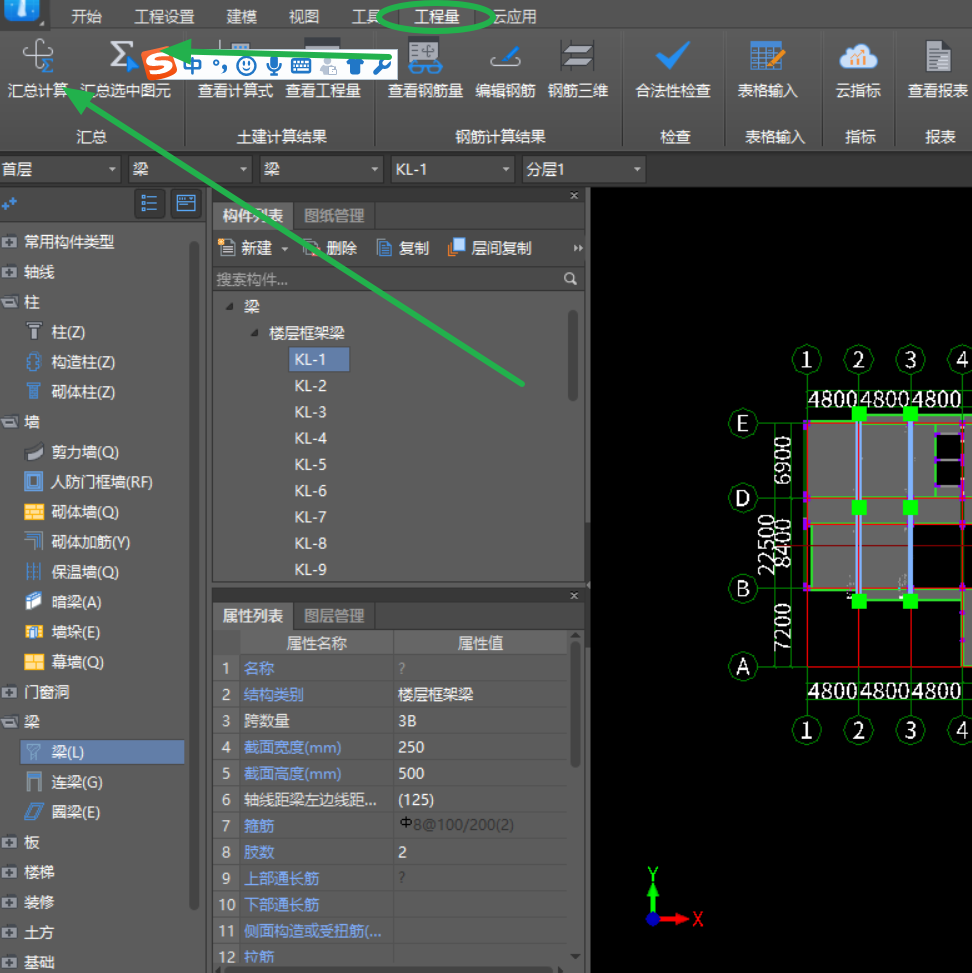972x973 pixels.
Task: Open the 视图 ribbon tab
Action: coord(304,16)
